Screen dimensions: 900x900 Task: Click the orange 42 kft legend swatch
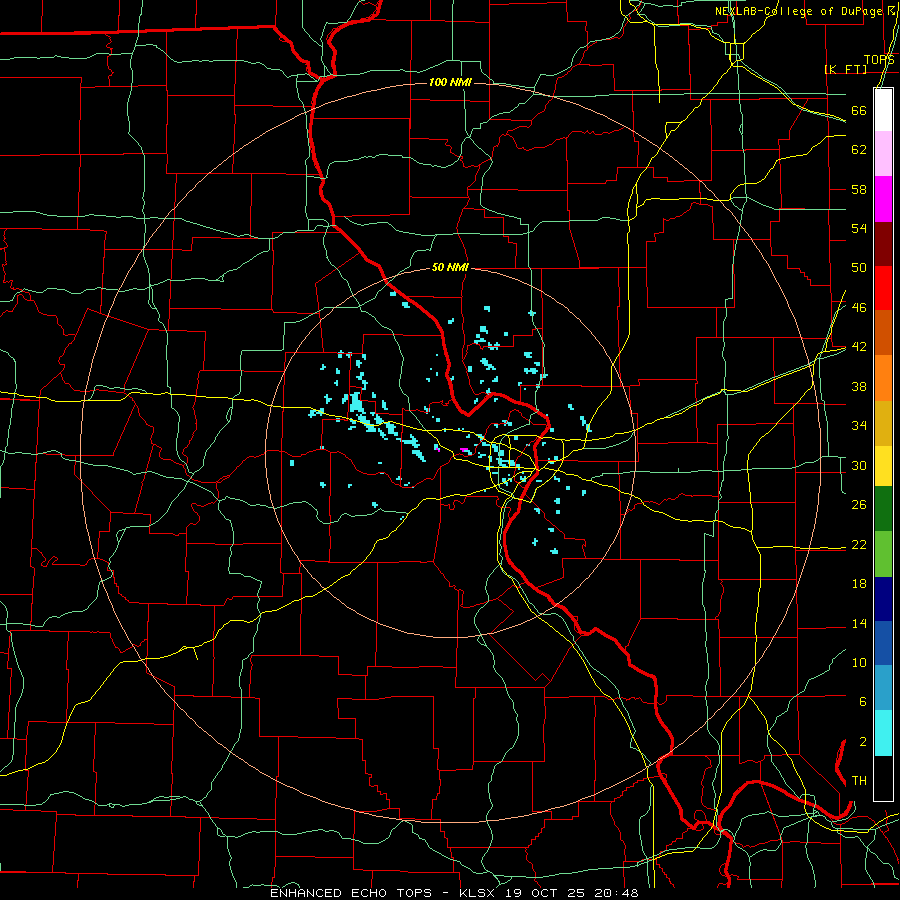point(883,378)
